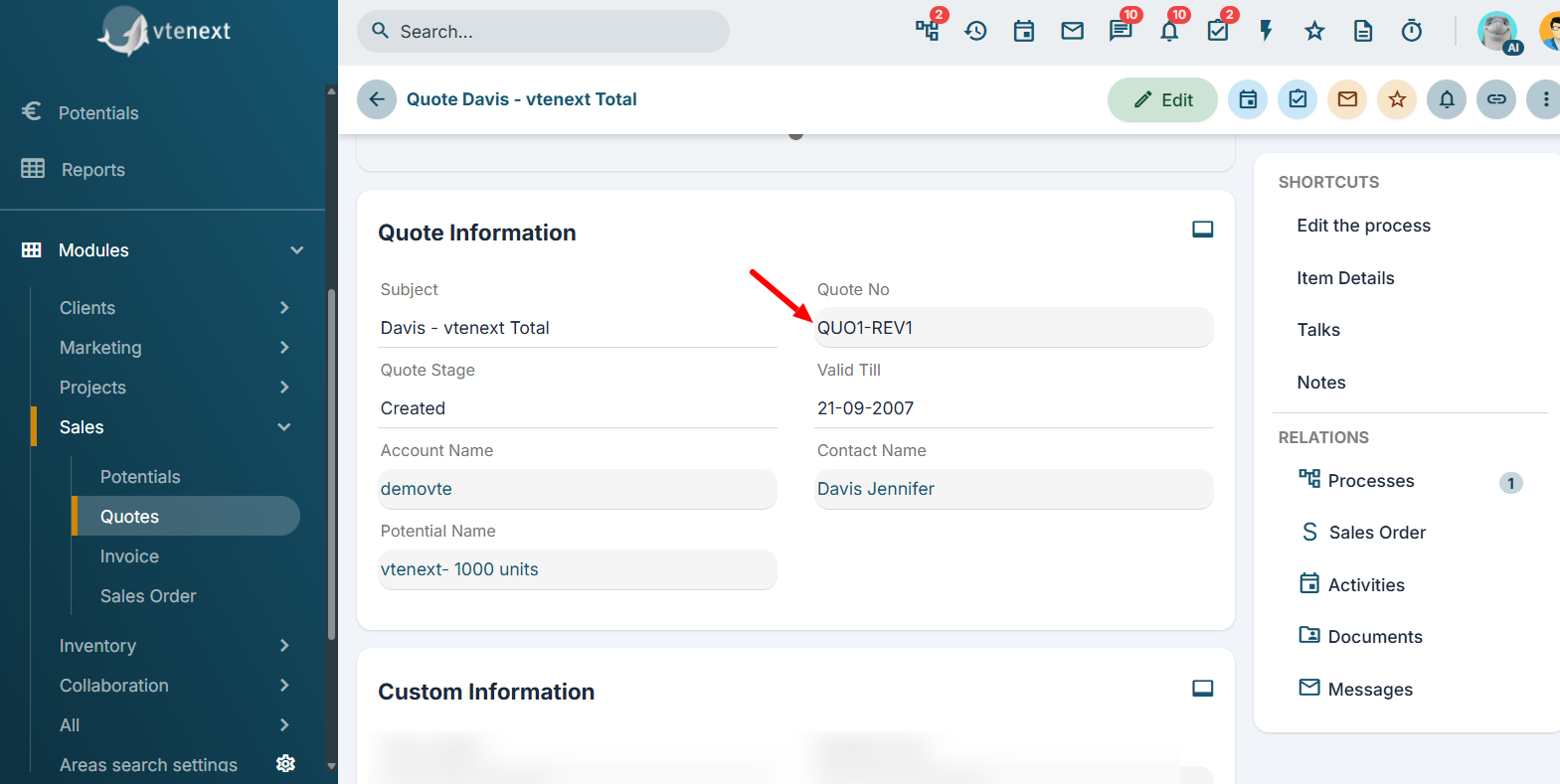Open the talks chat icon with badge

pos(1121,31)
